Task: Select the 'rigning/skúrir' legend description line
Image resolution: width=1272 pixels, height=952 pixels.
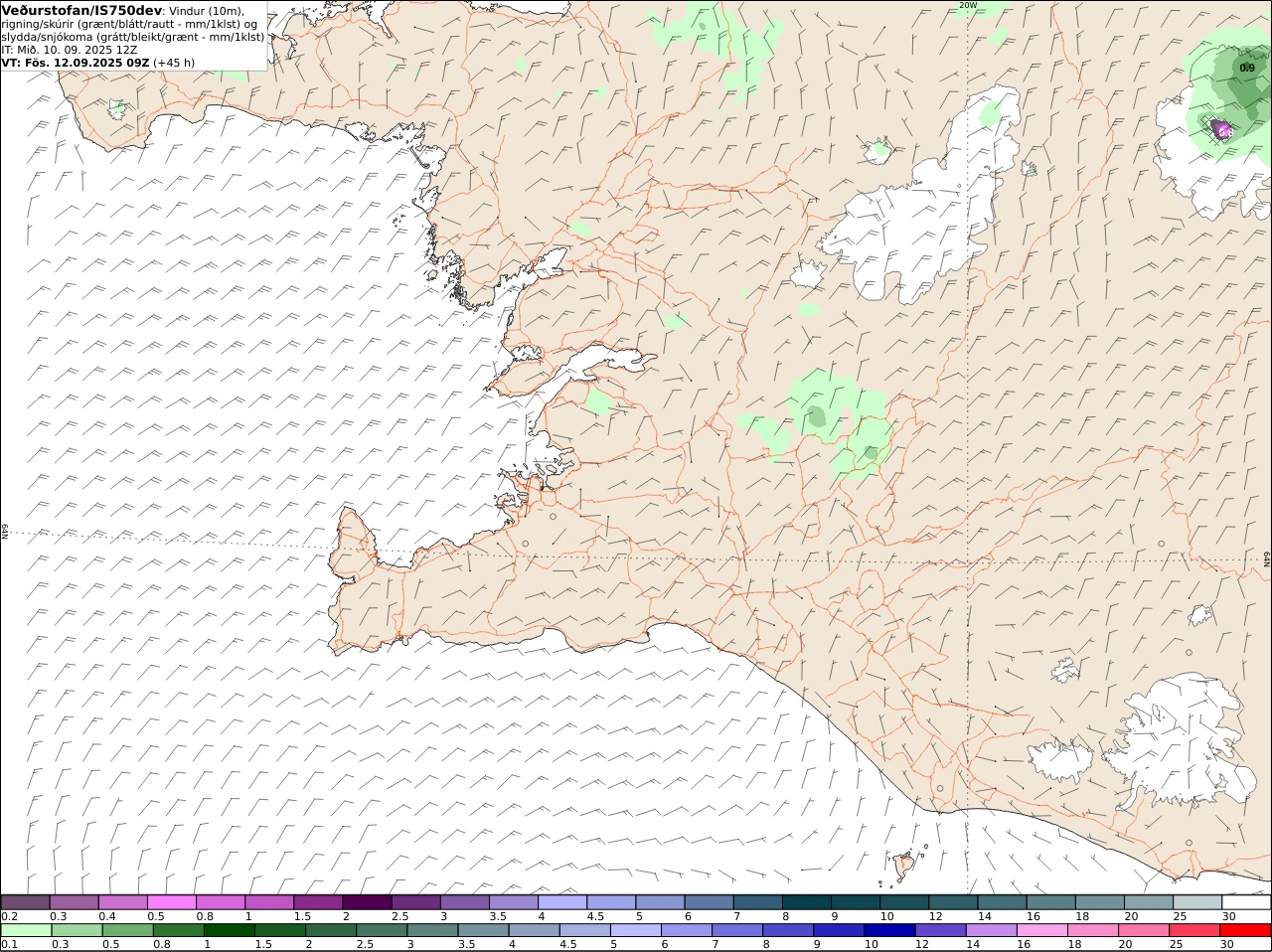Action: tap(129, 24)
